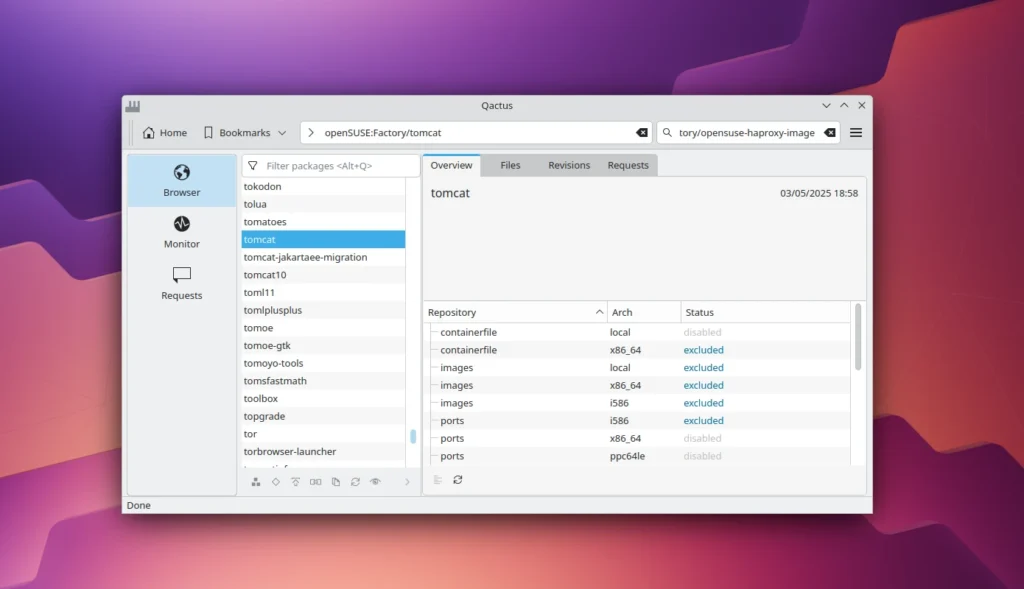This screenshot has height=589, width=1024.
Task: Open the Monitor sidebar view
Action: 182,232
